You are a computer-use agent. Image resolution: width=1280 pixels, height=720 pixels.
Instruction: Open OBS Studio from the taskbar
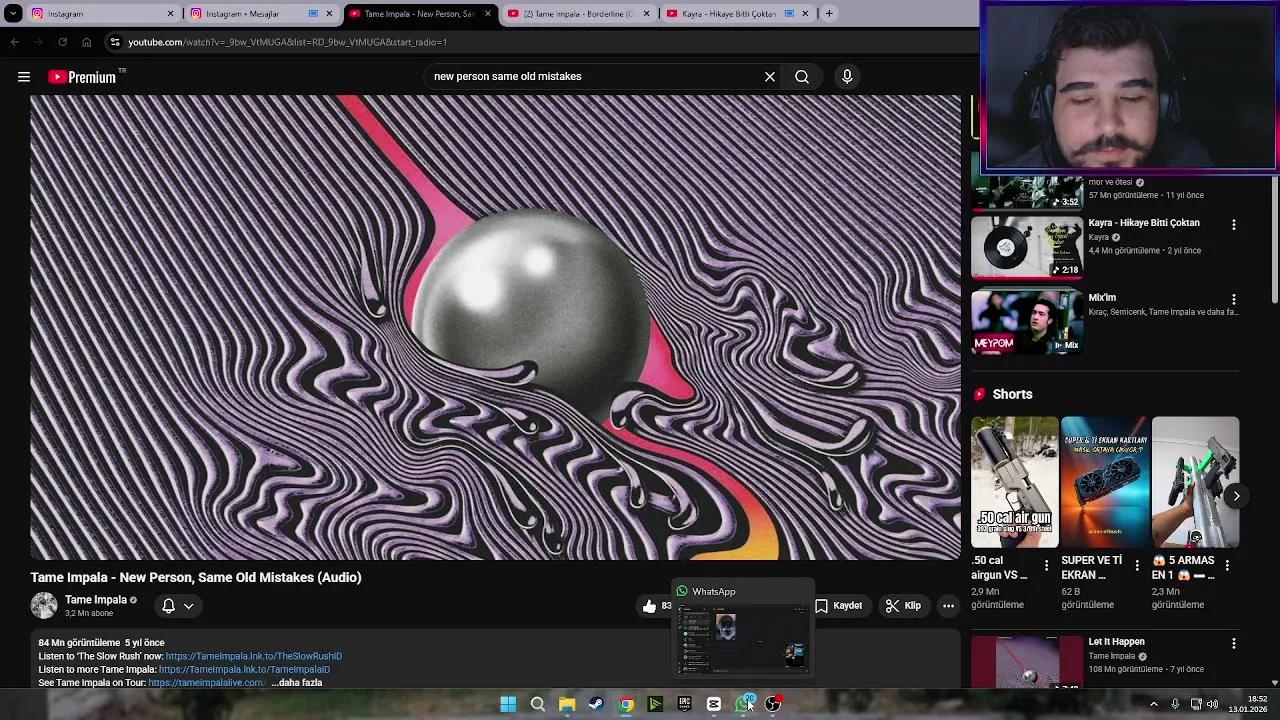773,704
